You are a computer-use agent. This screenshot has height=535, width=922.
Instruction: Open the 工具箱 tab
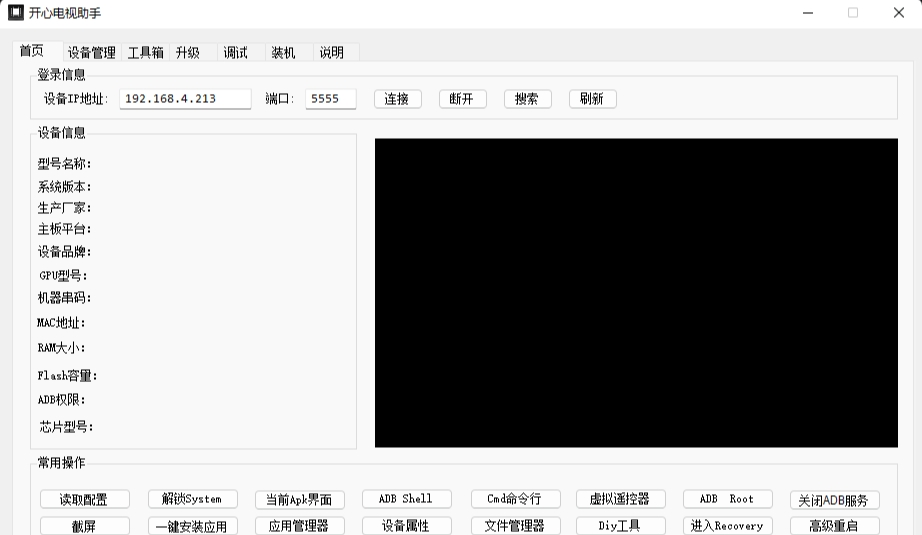tap(145, 53)
